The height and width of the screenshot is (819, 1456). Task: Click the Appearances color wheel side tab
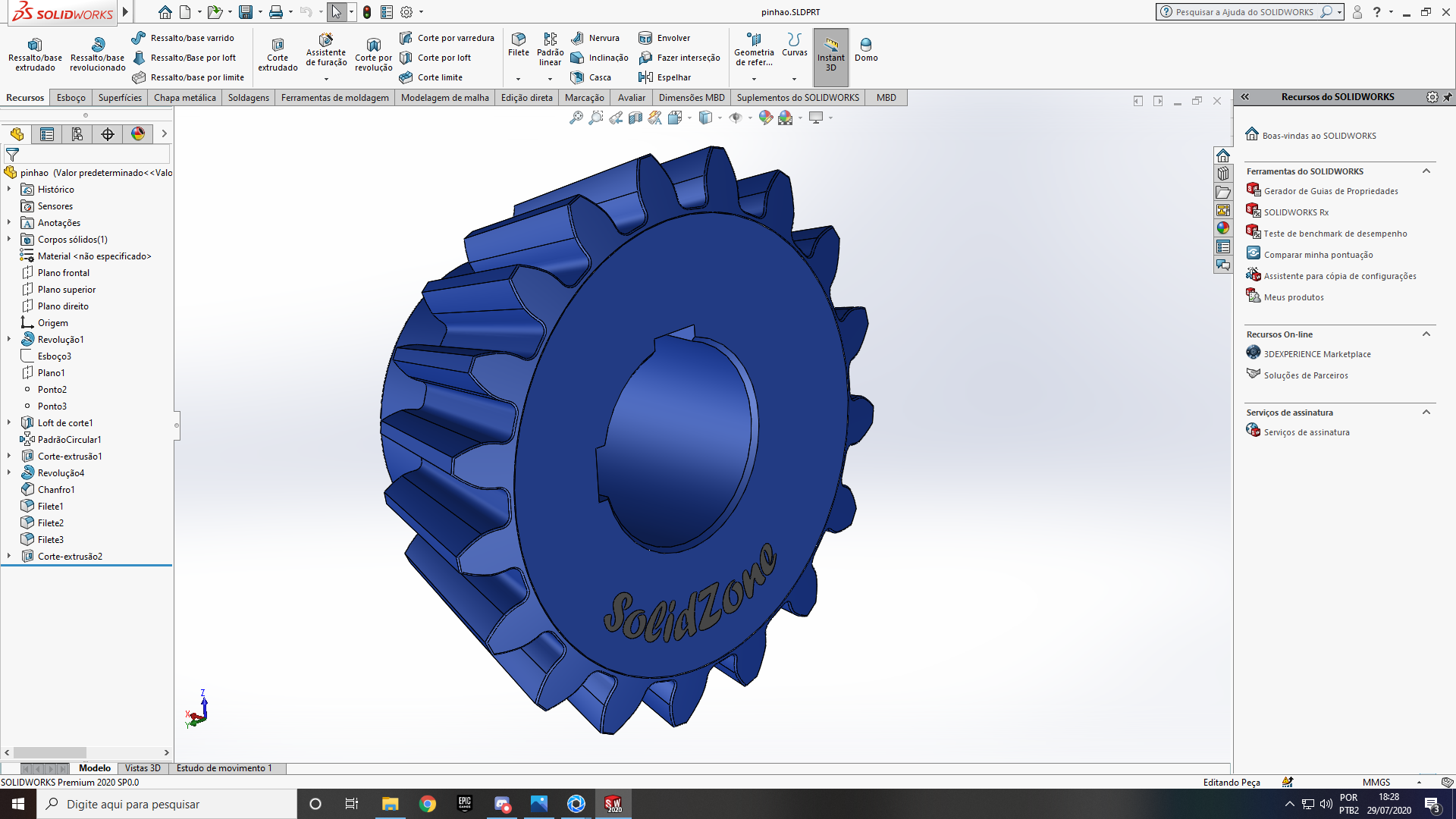[1222, 228]
